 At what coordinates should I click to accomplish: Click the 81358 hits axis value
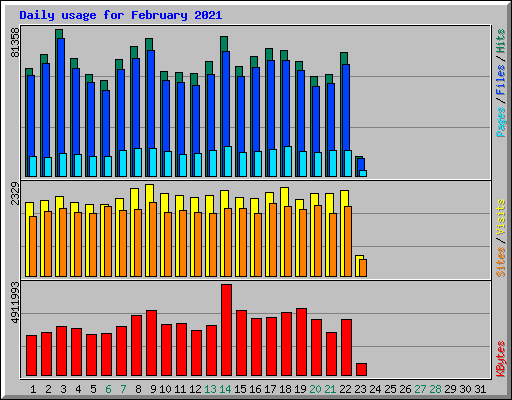tap(15, 42)
